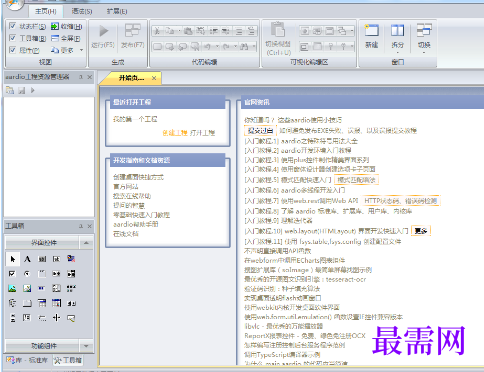Select the start page document tab
The height and width of the screenshot is (372, 484).
132,78
